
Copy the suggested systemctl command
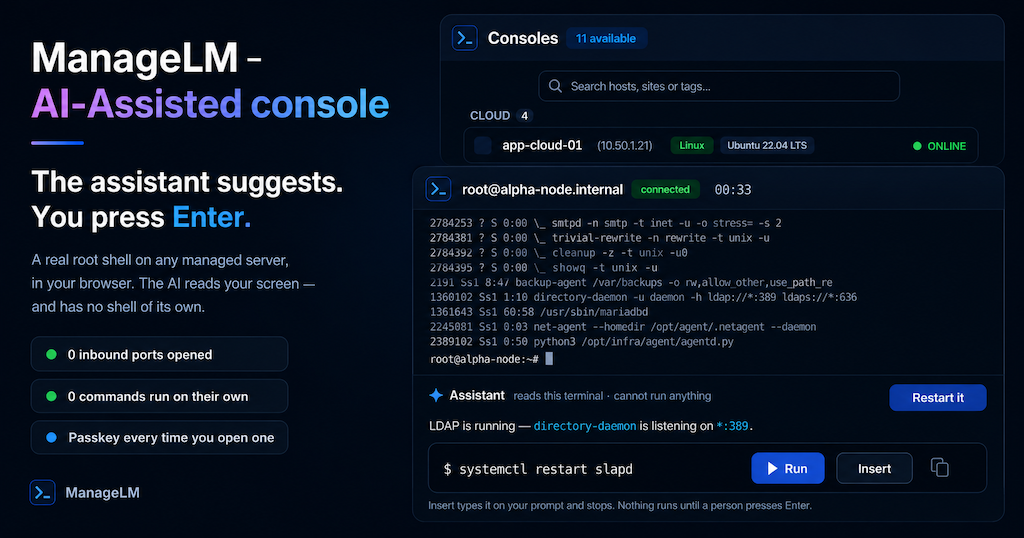(939, 467)
